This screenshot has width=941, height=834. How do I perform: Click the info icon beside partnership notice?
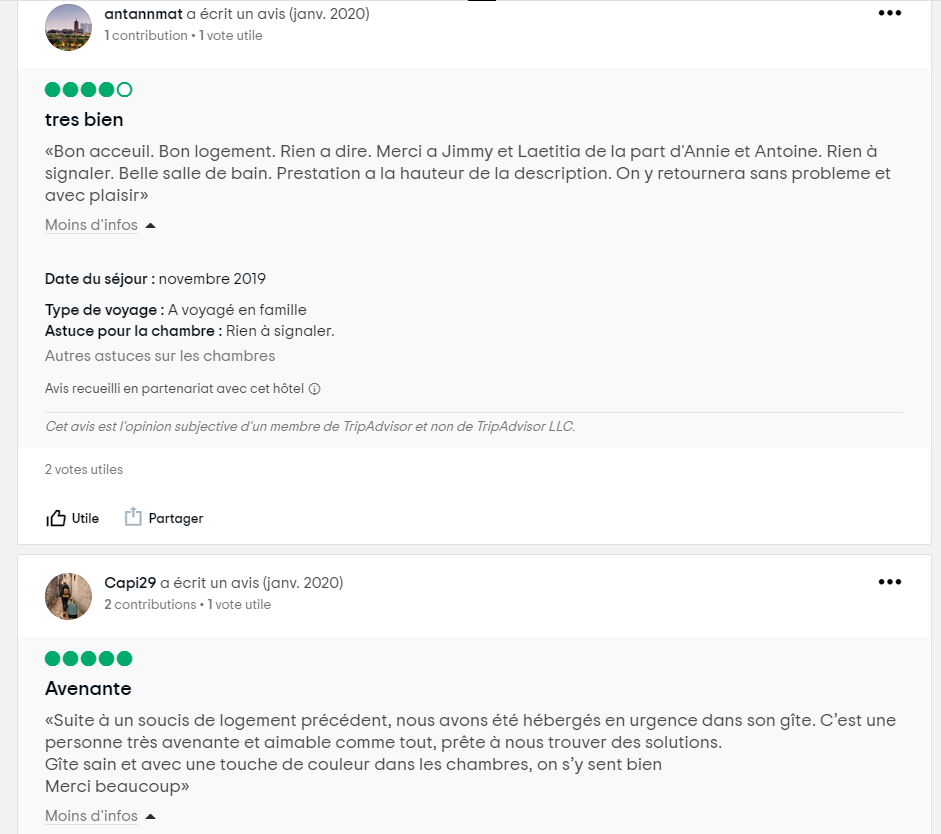314,389
